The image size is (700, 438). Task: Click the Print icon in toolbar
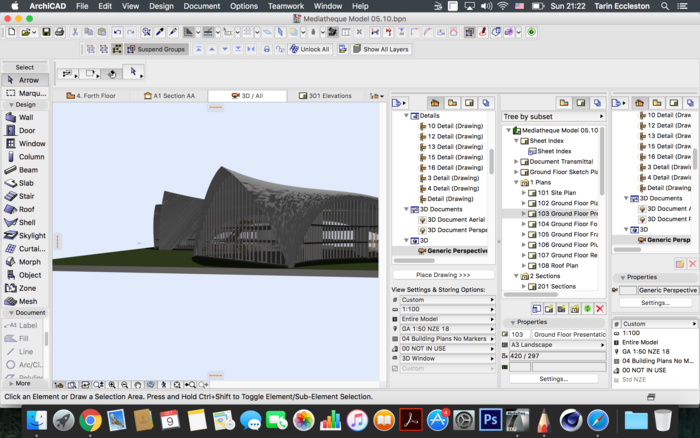[x=60, y=33]
